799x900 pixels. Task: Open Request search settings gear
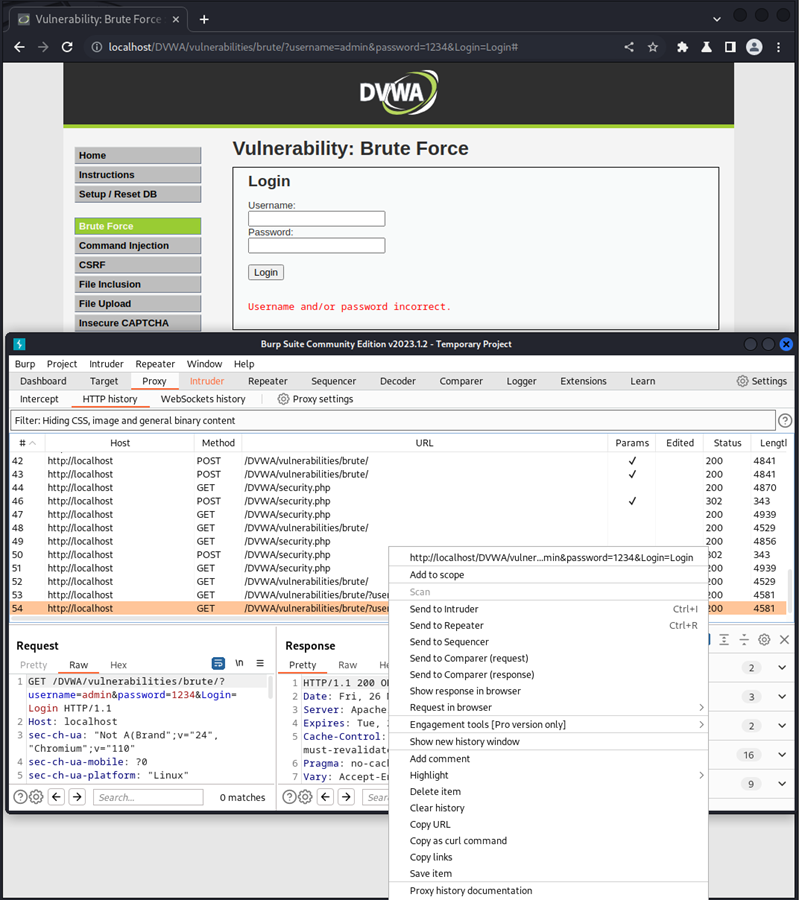(x=36, y=797)
